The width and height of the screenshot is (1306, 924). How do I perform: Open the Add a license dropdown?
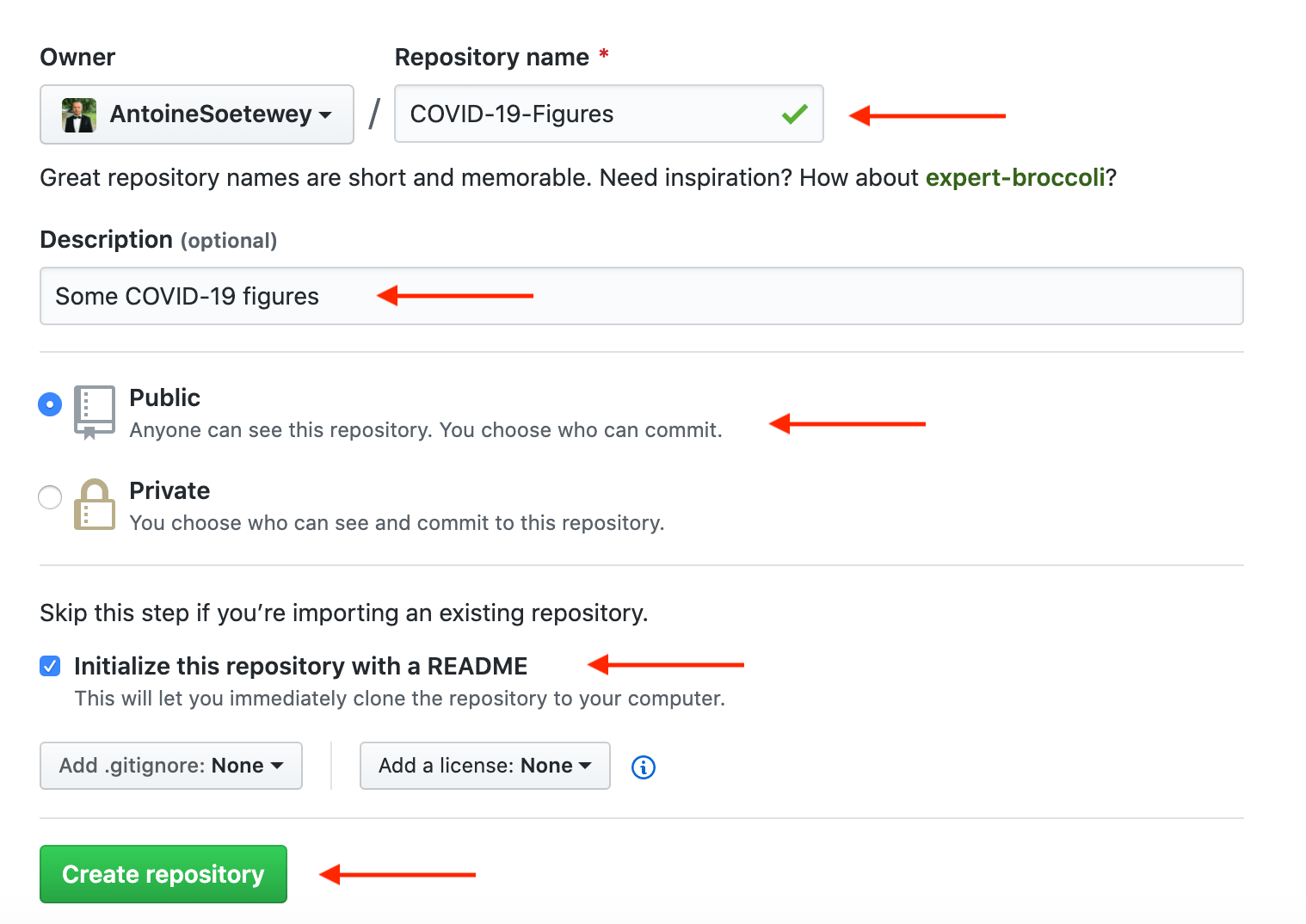pyautogui.click(x=484, y=765)
